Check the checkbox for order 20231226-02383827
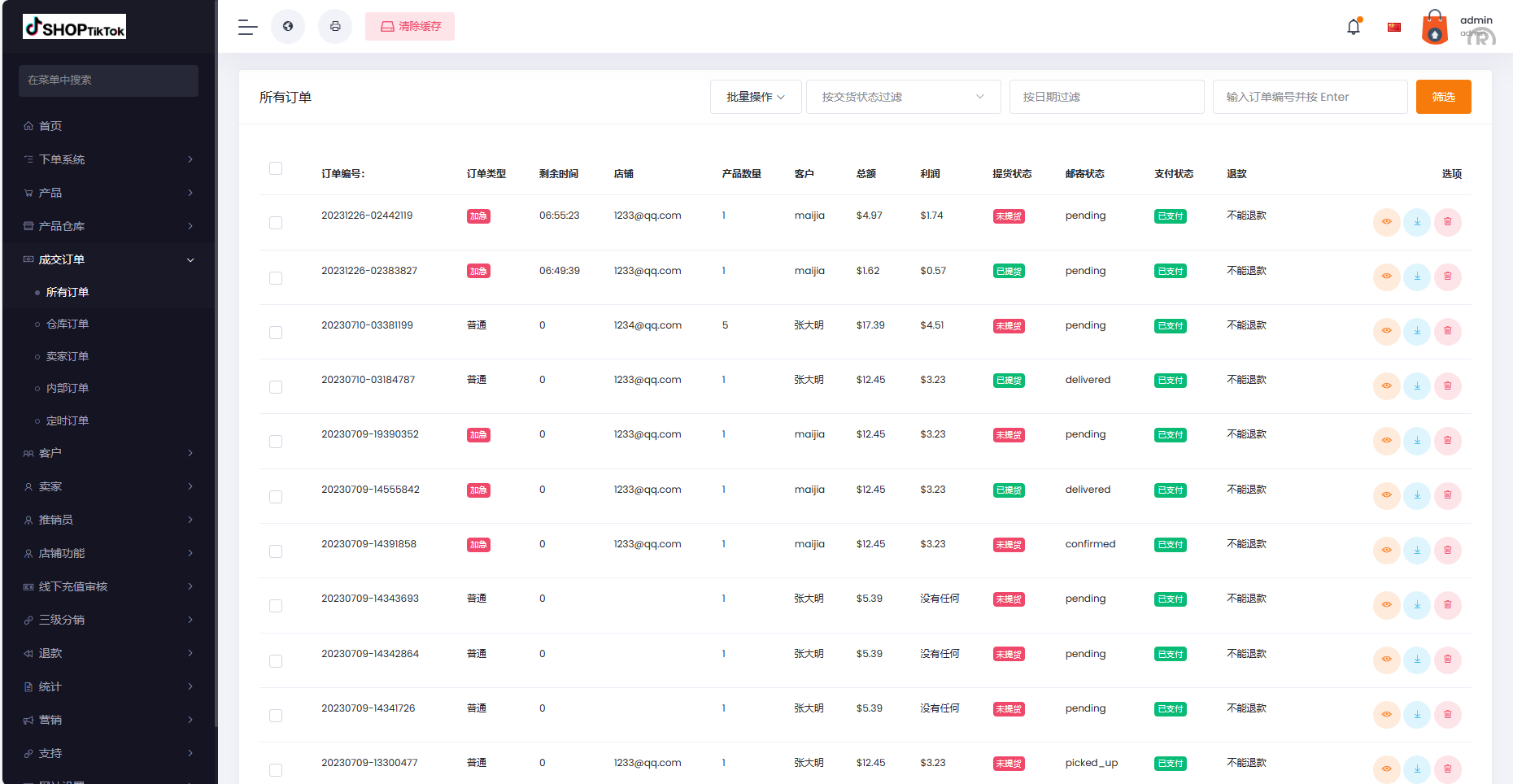 coord(276,277)
